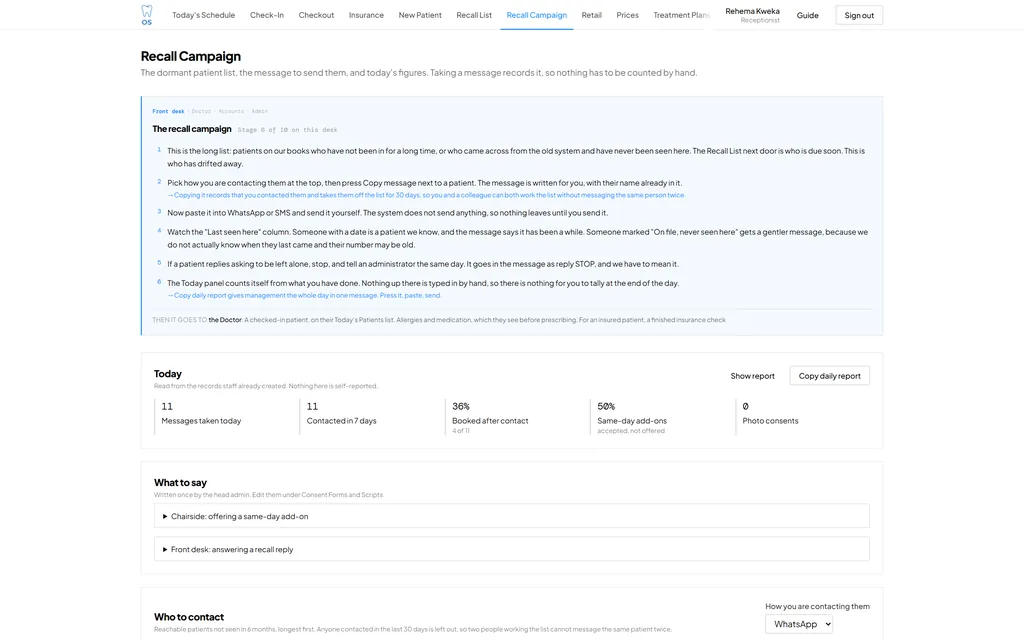Select the New Patient tab

[420, 15]
